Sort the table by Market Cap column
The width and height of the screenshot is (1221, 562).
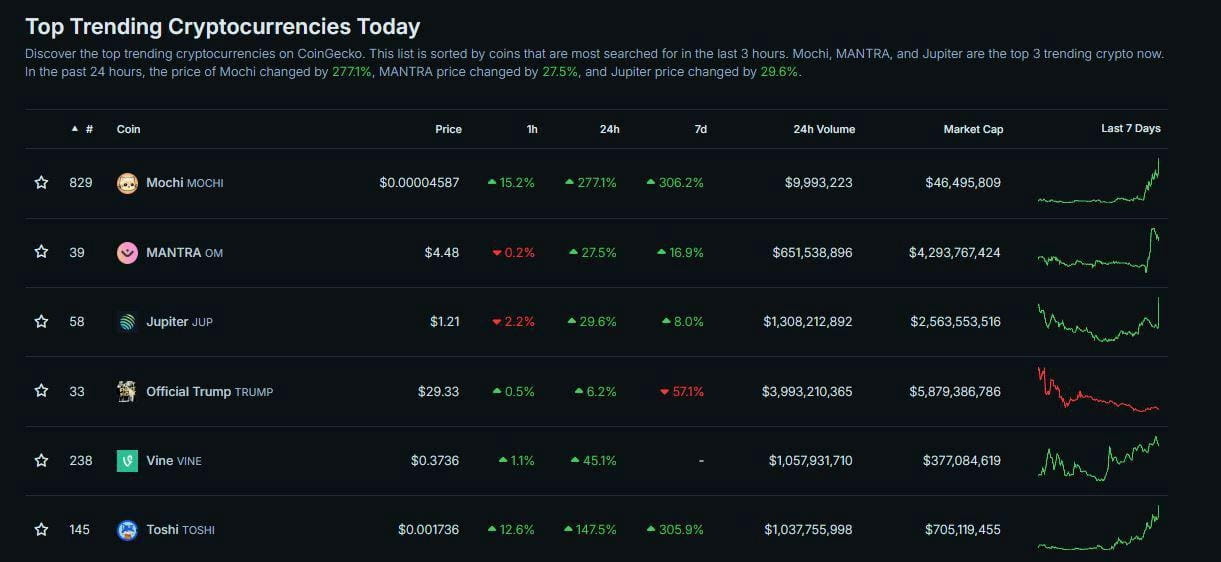pos(973,129)
